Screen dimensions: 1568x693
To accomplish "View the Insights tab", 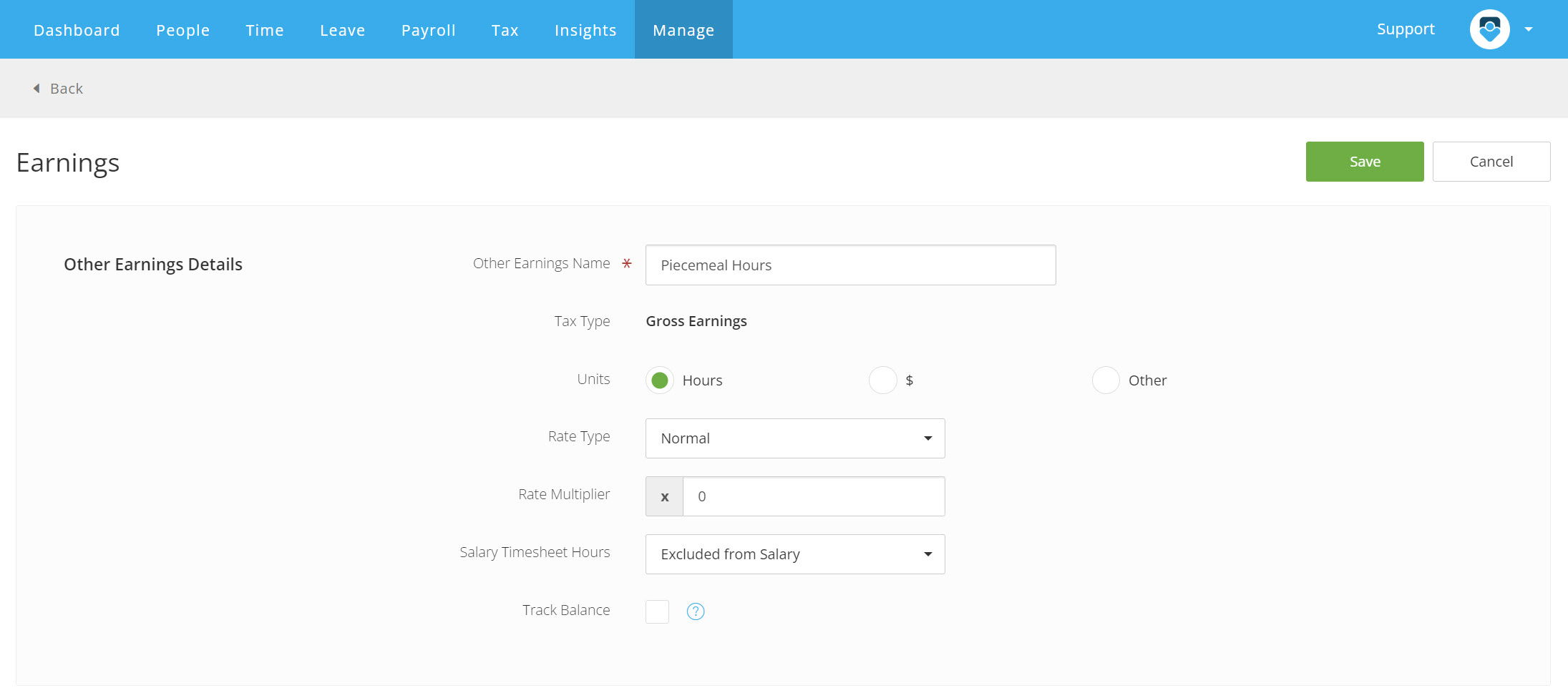I will (585, 30).
